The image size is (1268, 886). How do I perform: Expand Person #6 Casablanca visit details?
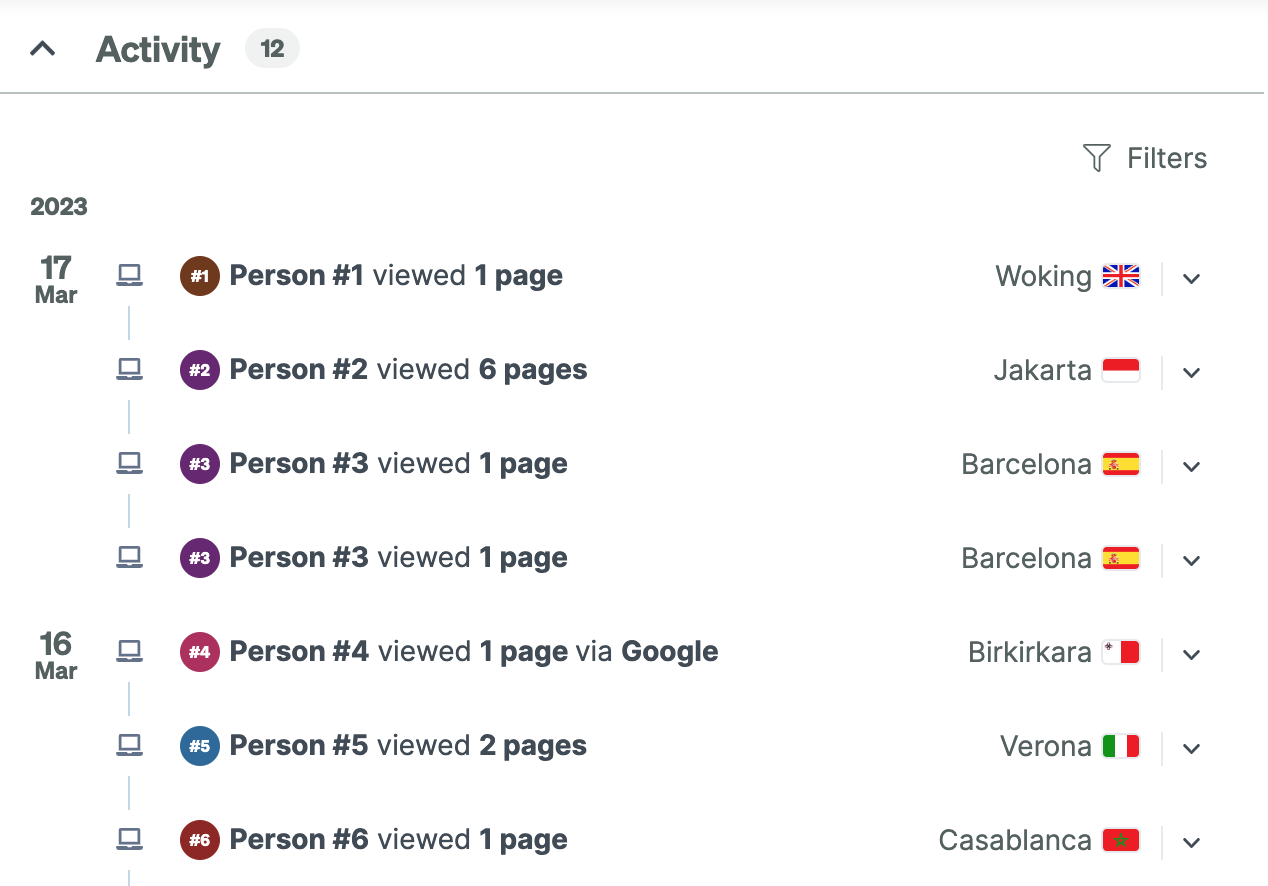1191,842
